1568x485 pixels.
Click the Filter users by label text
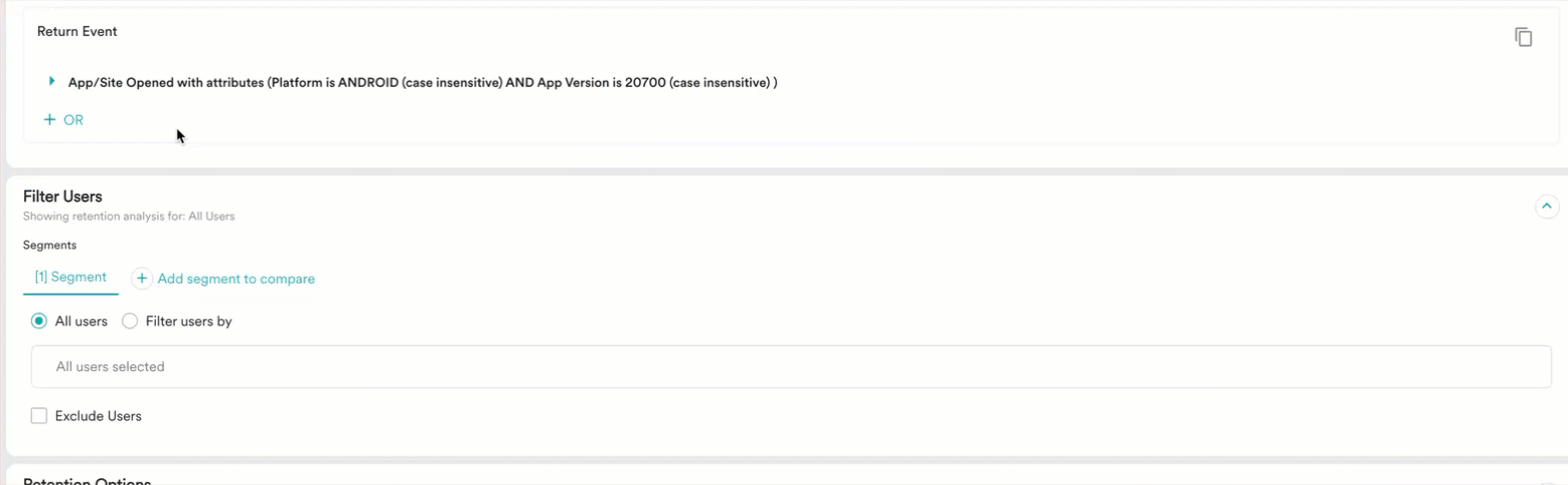189,321
